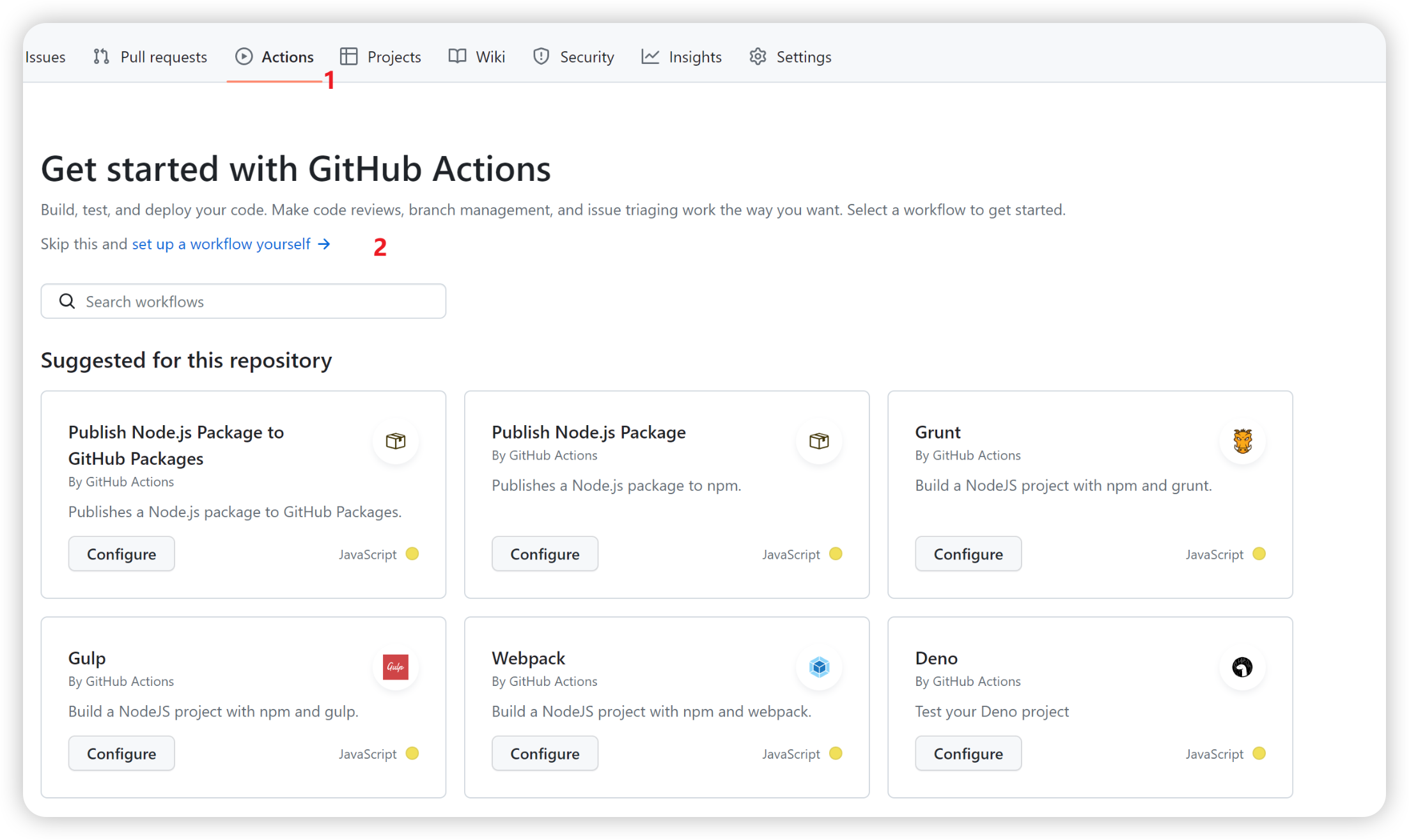Click 'By GitHub Actions' on the Deno card
1409x840 pixels.
pyautogui.click(x=967, y=681)
